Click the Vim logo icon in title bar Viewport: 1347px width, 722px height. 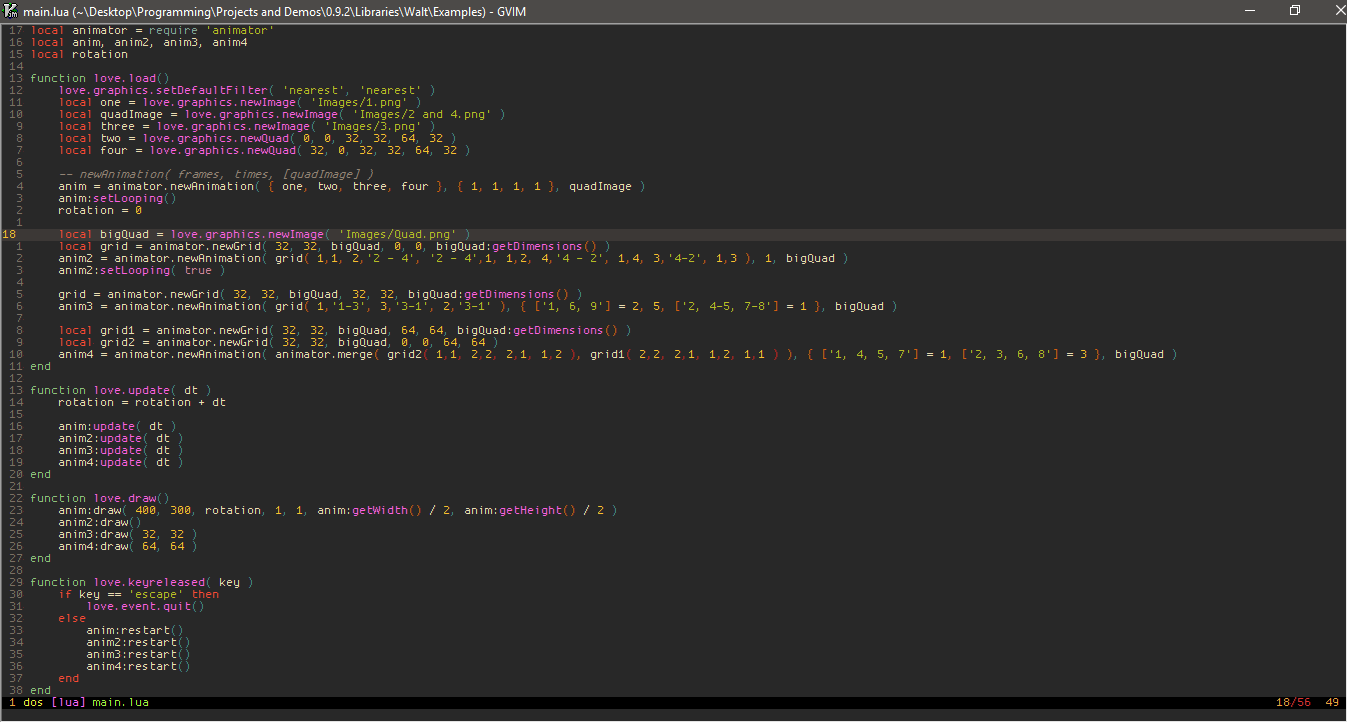(10, 10)
